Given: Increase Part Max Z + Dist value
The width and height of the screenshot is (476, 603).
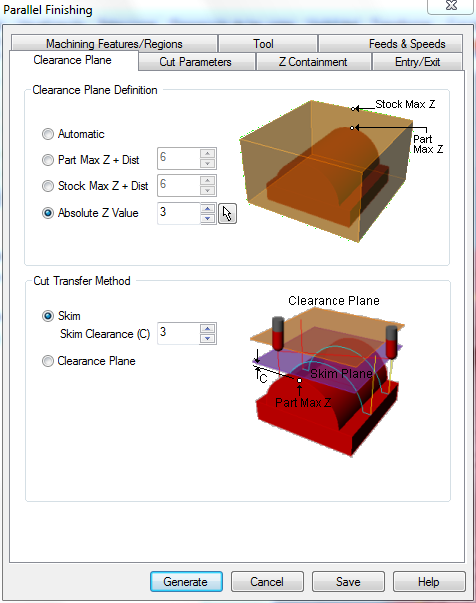Looking at the screenshot, I should [x=208, y=153].
